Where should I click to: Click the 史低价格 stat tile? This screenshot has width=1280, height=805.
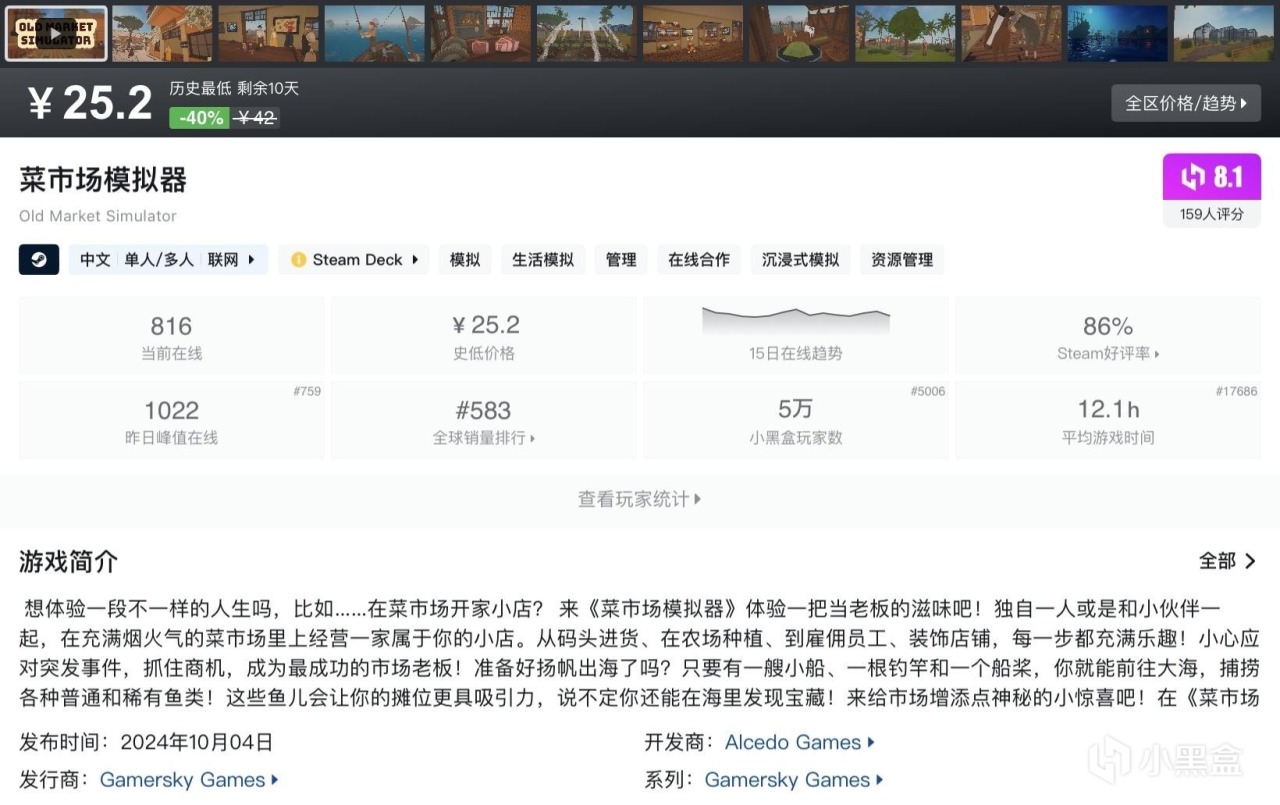(x=484, y=336)
